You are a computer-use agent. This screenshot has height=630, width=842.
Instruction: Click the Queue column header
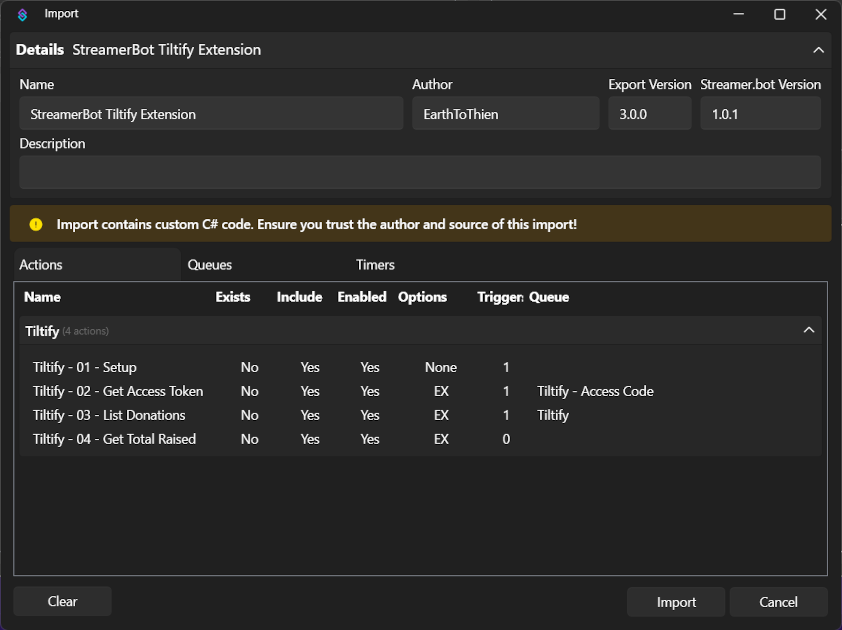click(x=549, y=297)
